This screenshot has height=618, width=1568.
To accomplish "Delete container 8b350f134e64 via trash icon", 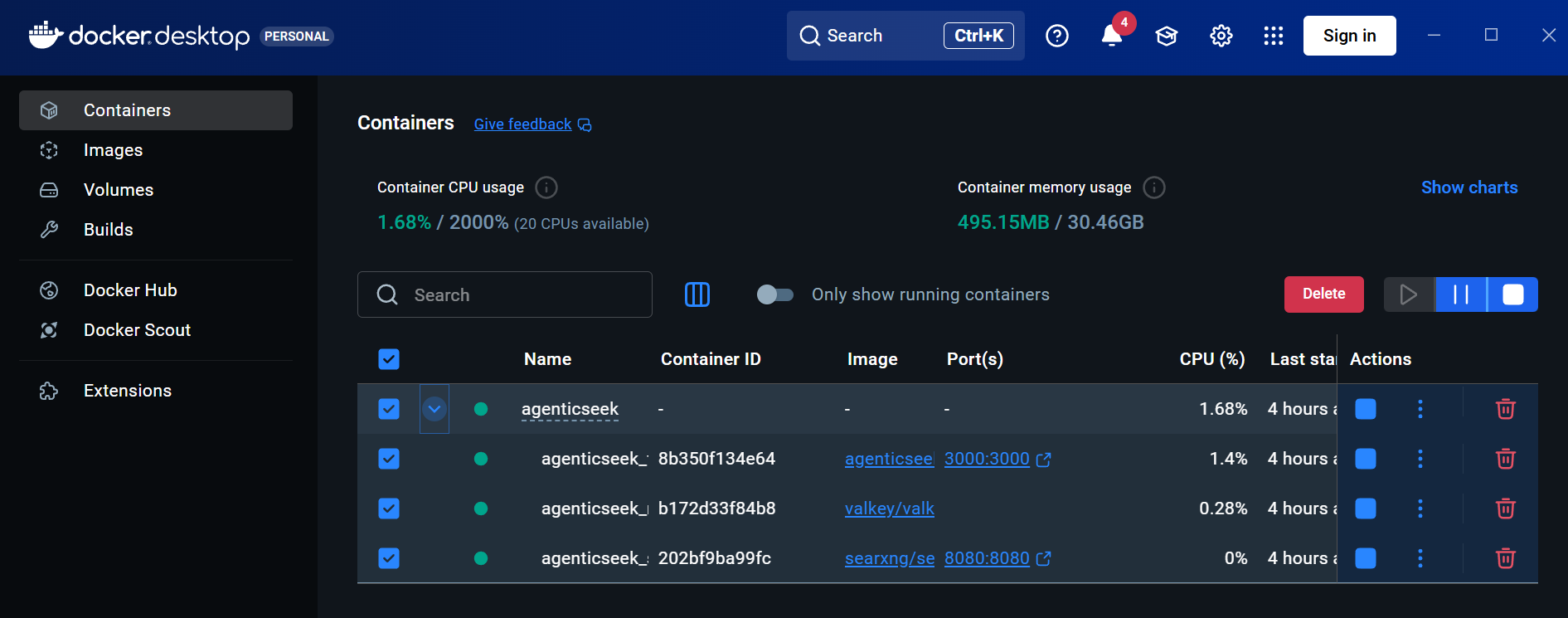I will click(1506, 459).
